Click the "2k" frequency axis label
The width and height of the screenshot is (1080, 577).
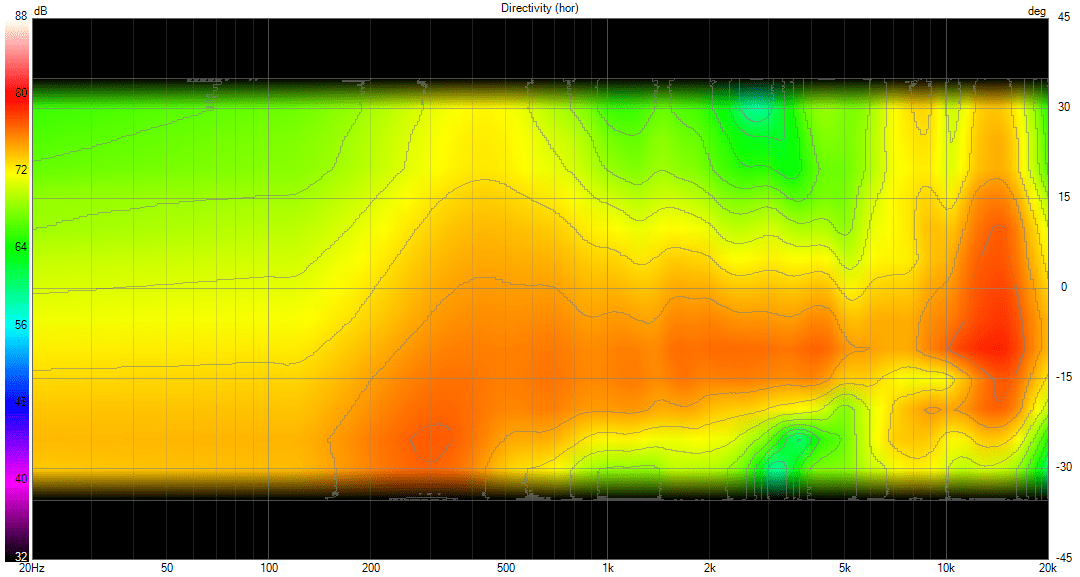709,568
